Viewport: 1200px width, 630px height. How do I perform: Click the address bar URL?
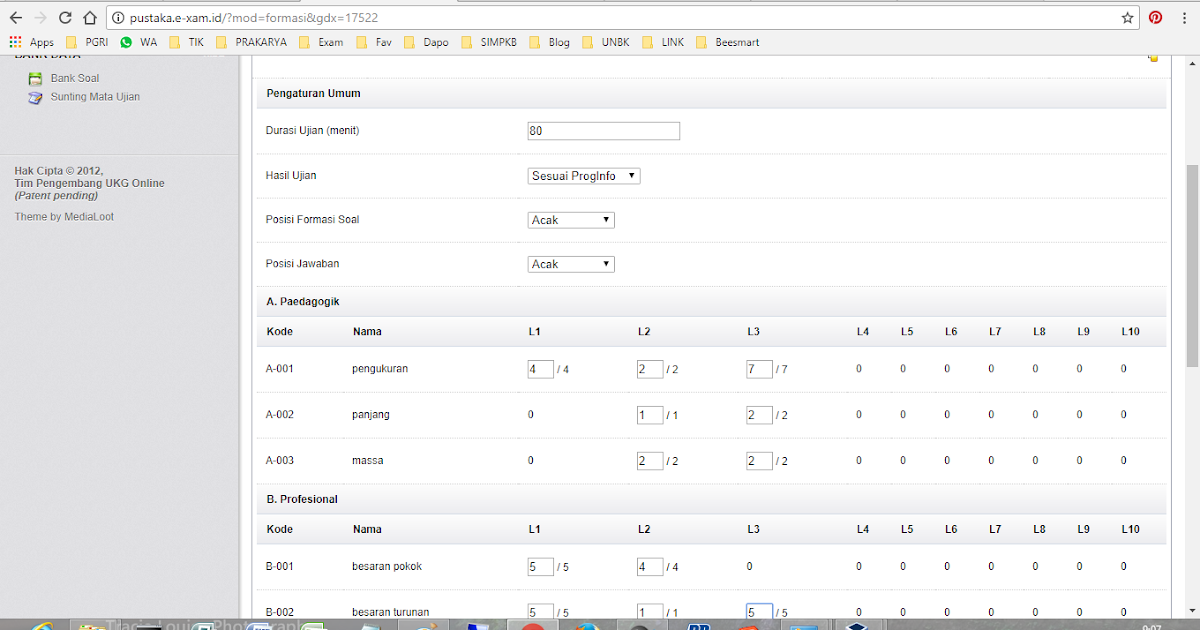click(x=254, y=18)
